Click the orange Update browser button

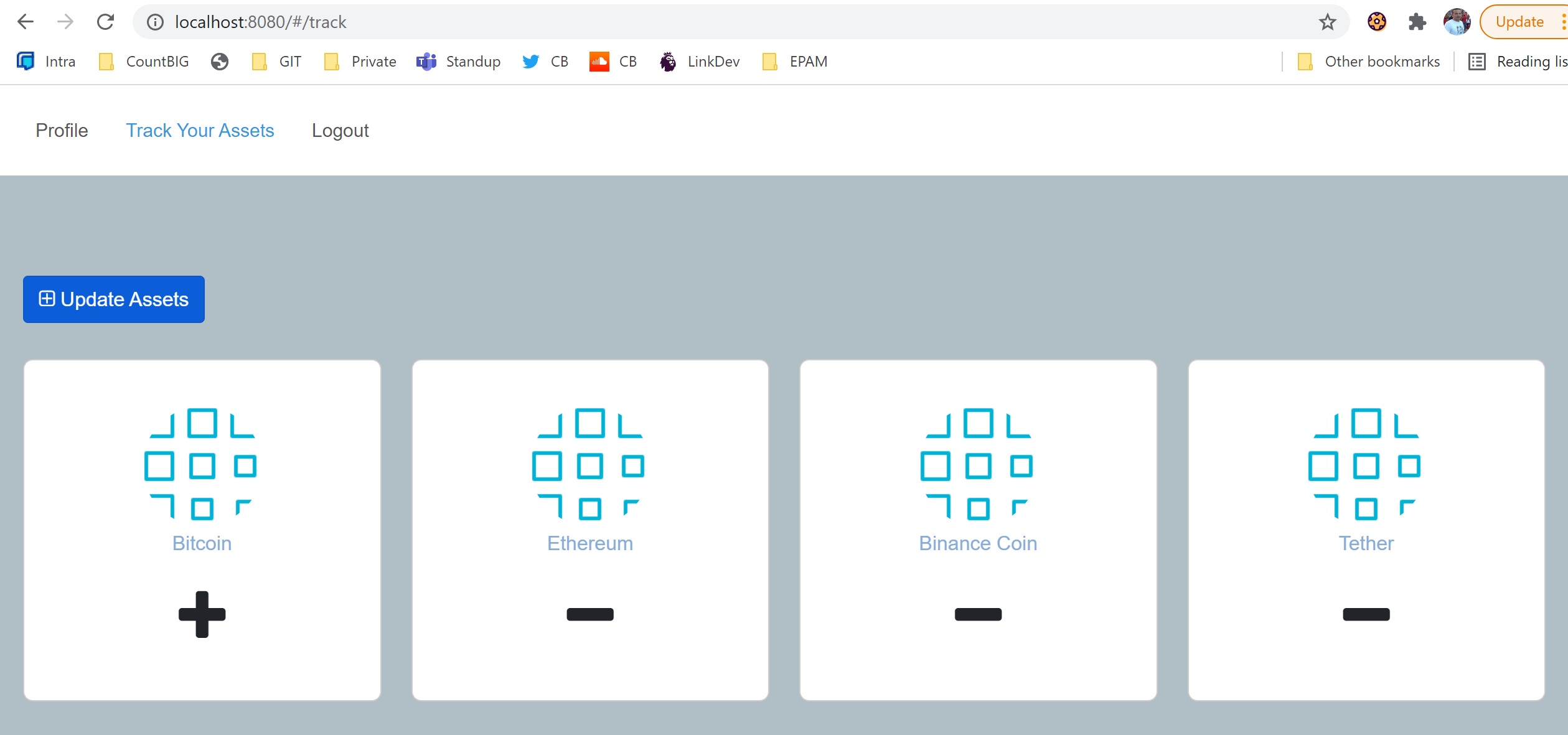pos(1520,22)
